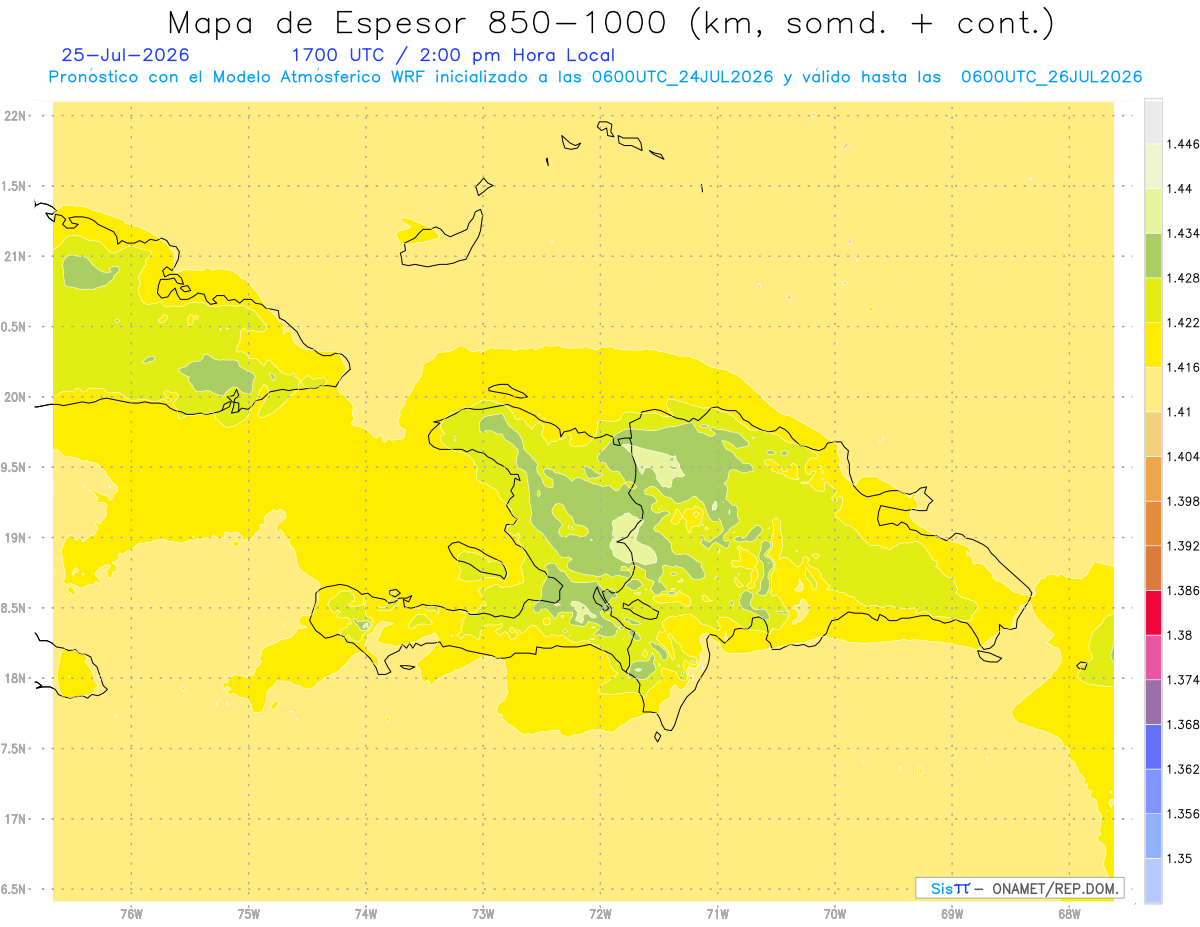1200x927 pixels.
Task: Click the 21N latitude label
Action: click(17, 256)
